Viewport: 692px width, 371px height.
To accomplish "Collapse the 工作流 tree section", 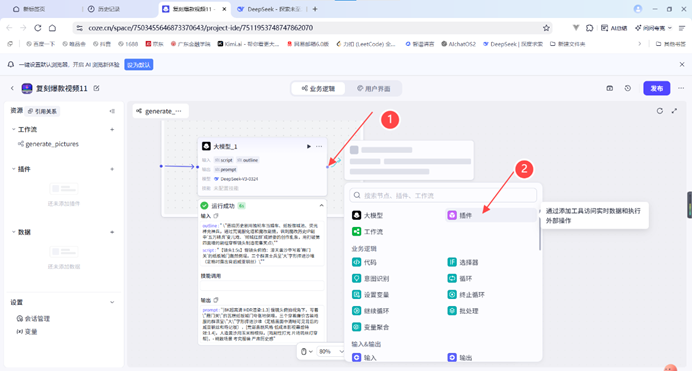I will click(x=13, y=129).
